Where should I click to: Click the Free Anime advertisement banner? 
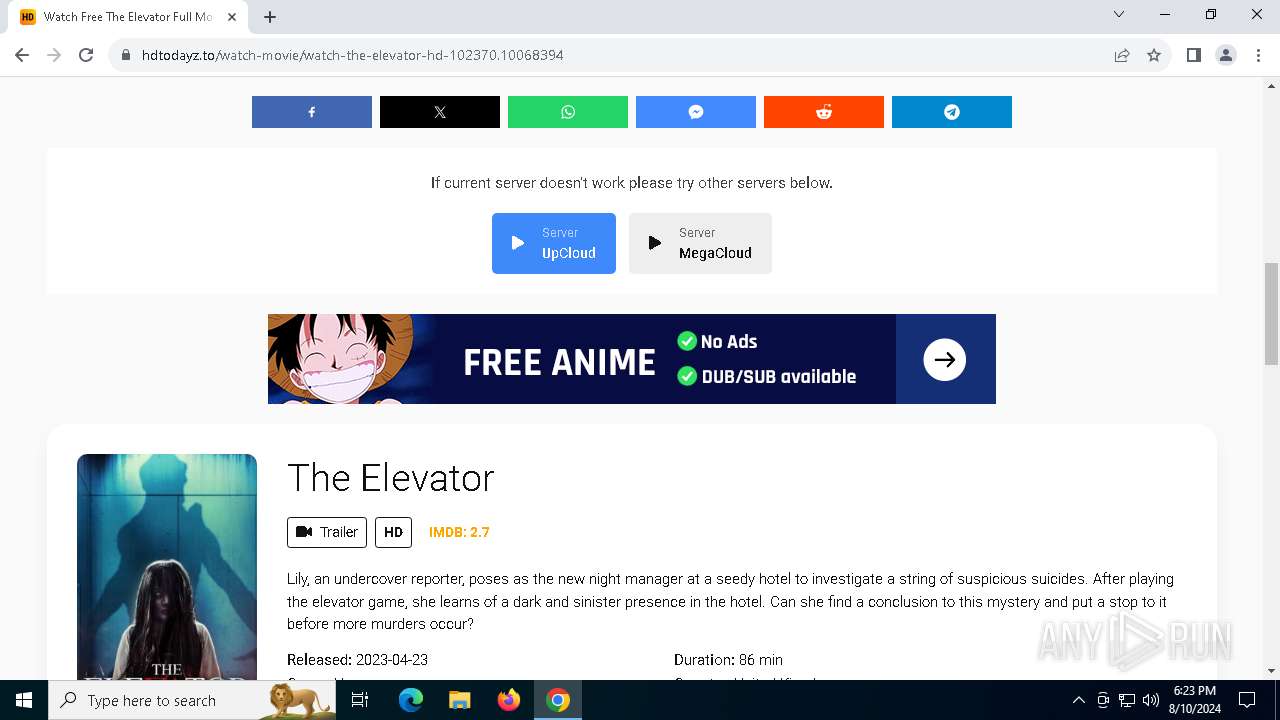point(632,359)
